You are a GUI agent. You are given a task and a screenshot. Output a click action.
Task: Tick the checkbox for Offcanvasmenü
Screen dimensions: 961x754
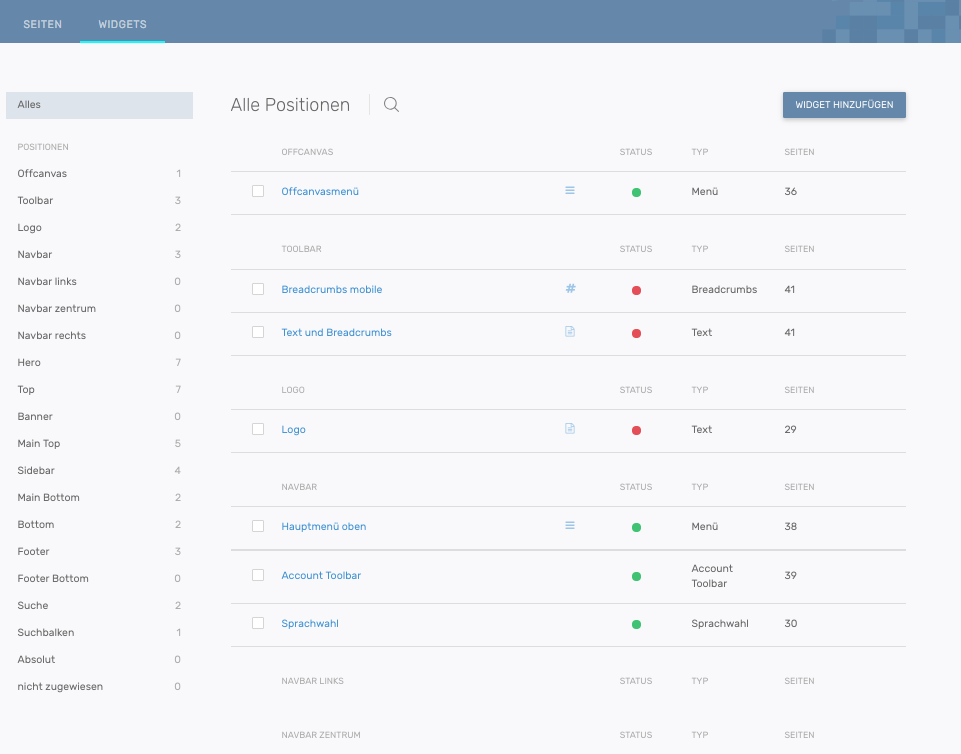pos(258,191)
